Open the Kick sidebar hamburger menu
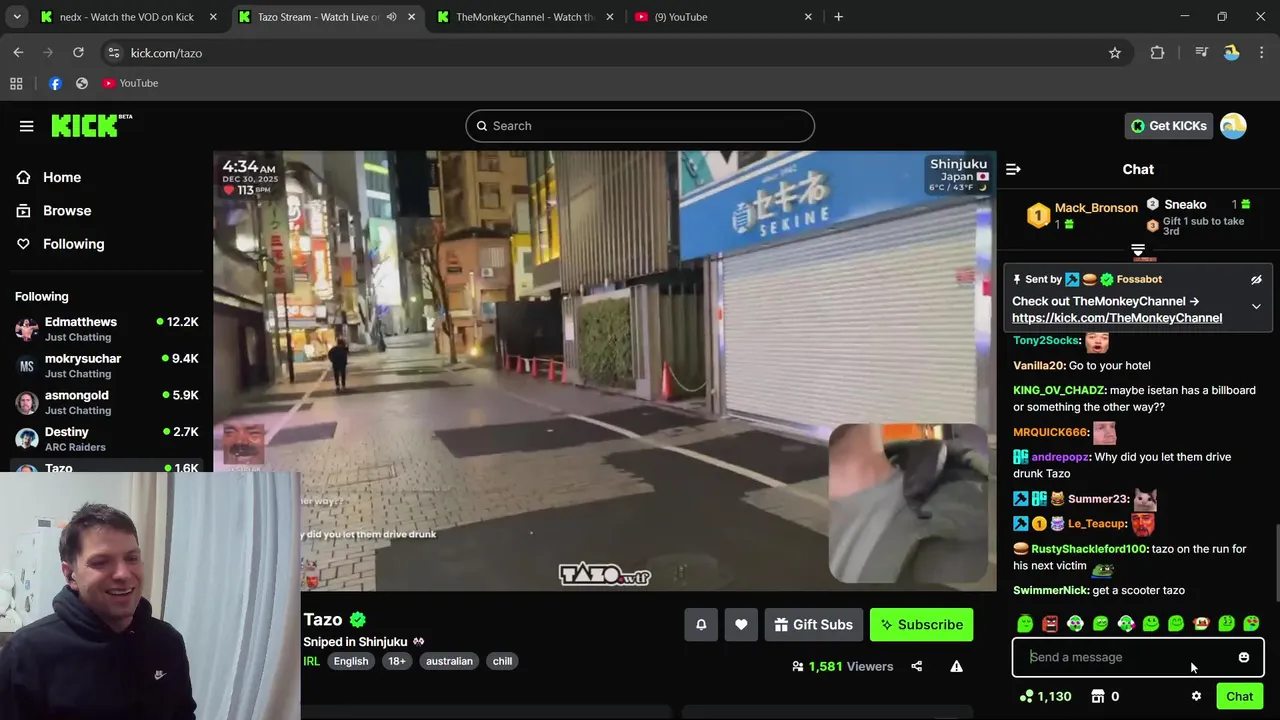This screenshot has height=720, width=1280. point(26,126)
